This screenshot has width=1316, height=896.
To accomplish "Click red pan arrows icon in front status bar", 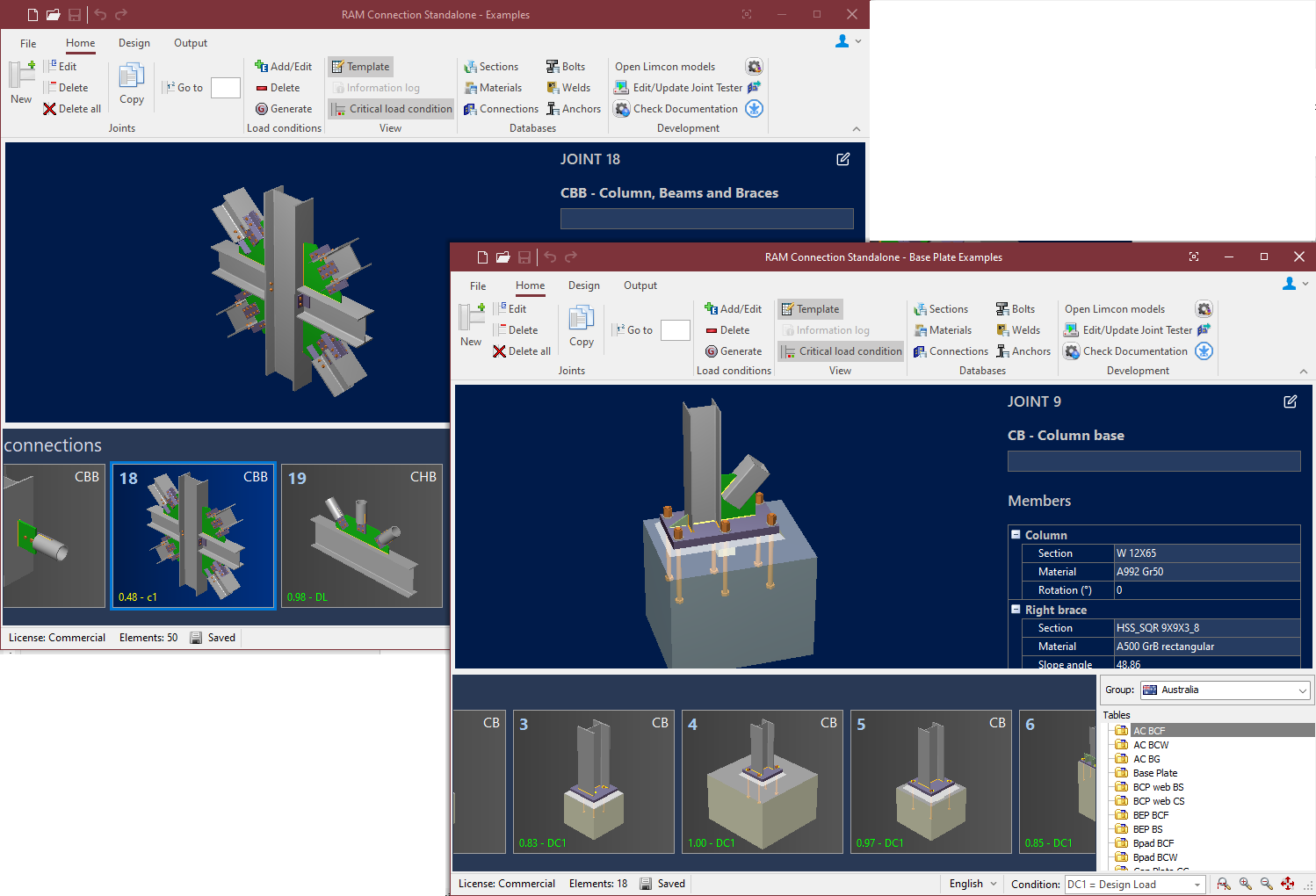I will pos(1288,884).
